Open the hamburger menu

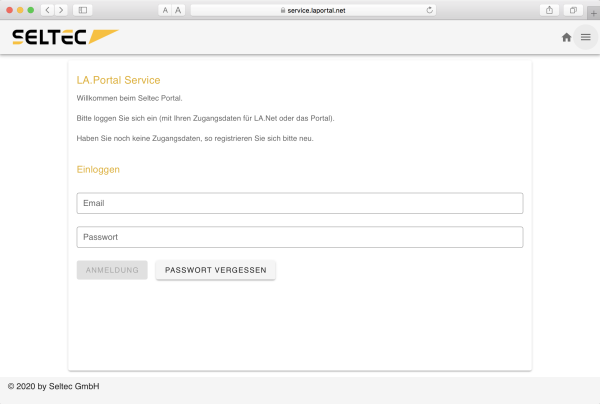pyautogui.click(x=585, y=37)
